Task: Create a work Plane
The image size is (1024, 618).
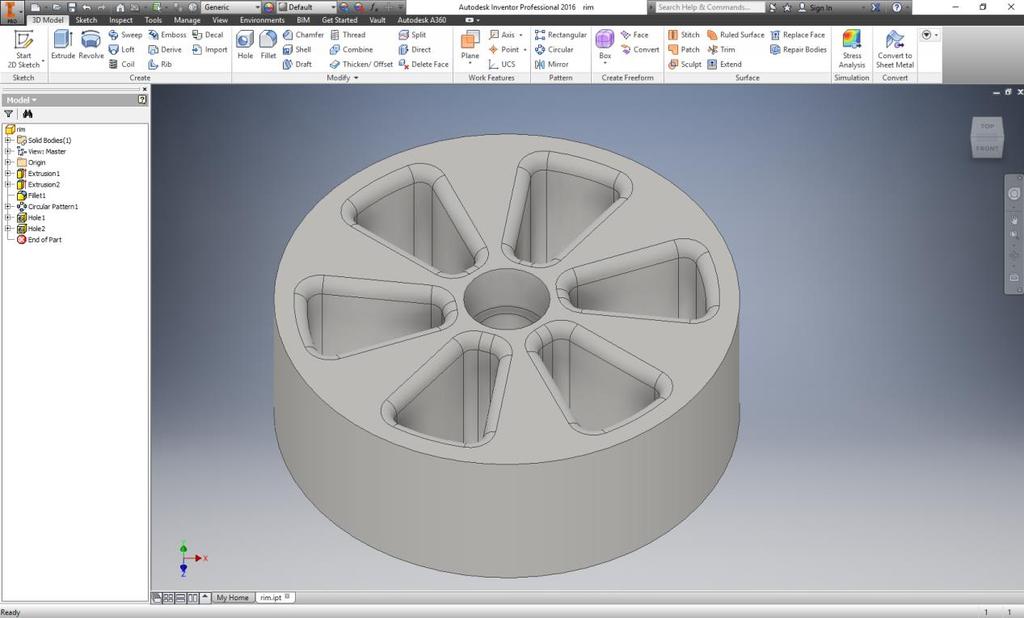Action: 470,47
